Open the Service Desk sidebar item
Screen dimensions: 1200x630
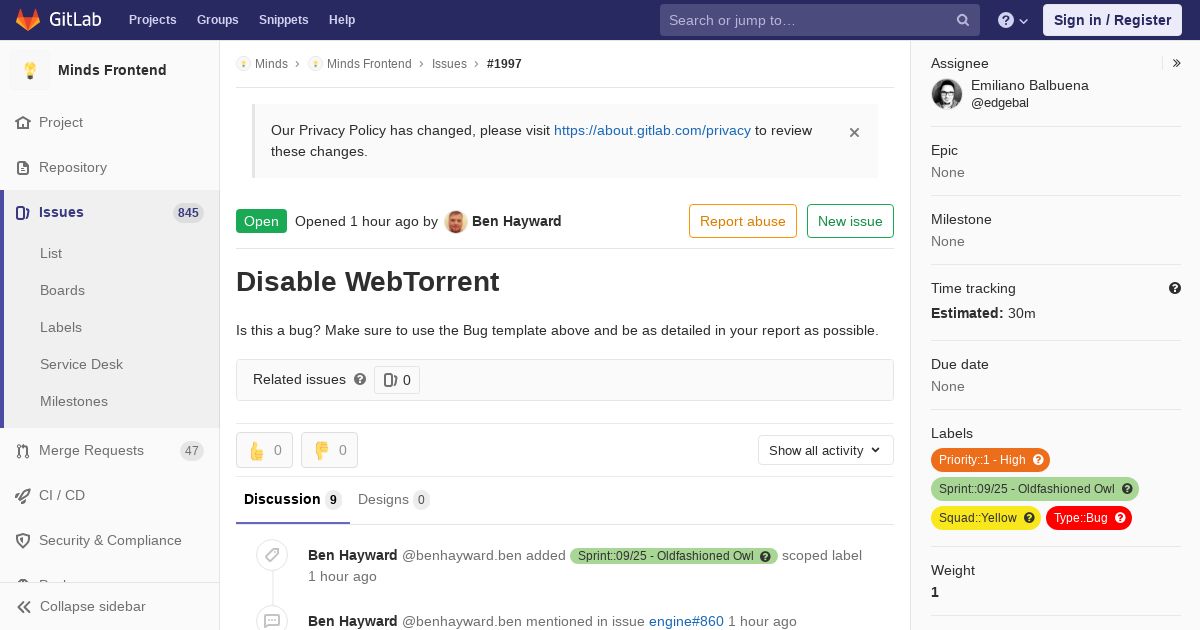pyautogui.click(x=81, y=364)
